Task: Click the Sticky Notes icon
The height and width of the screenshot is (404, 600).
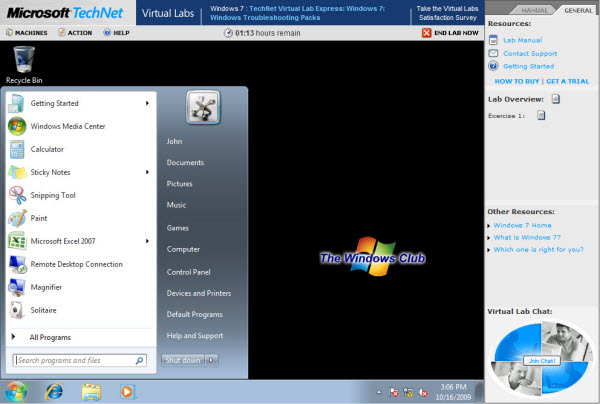Action: tap(17, 172)
